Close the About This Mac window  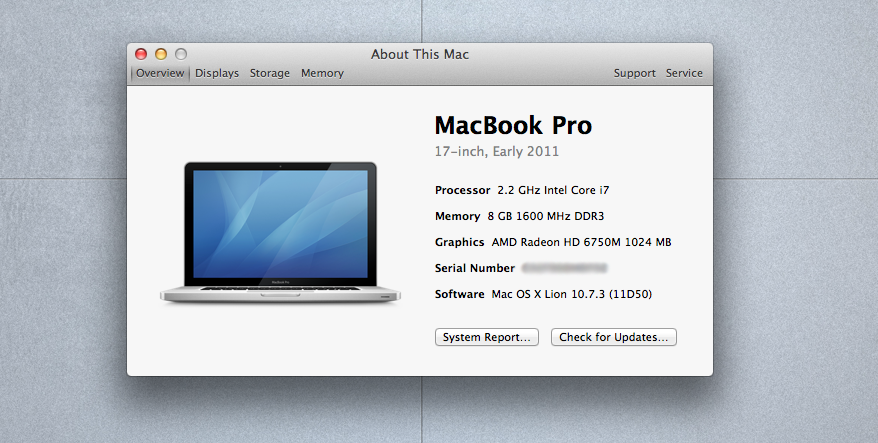(x=141, y=54)
